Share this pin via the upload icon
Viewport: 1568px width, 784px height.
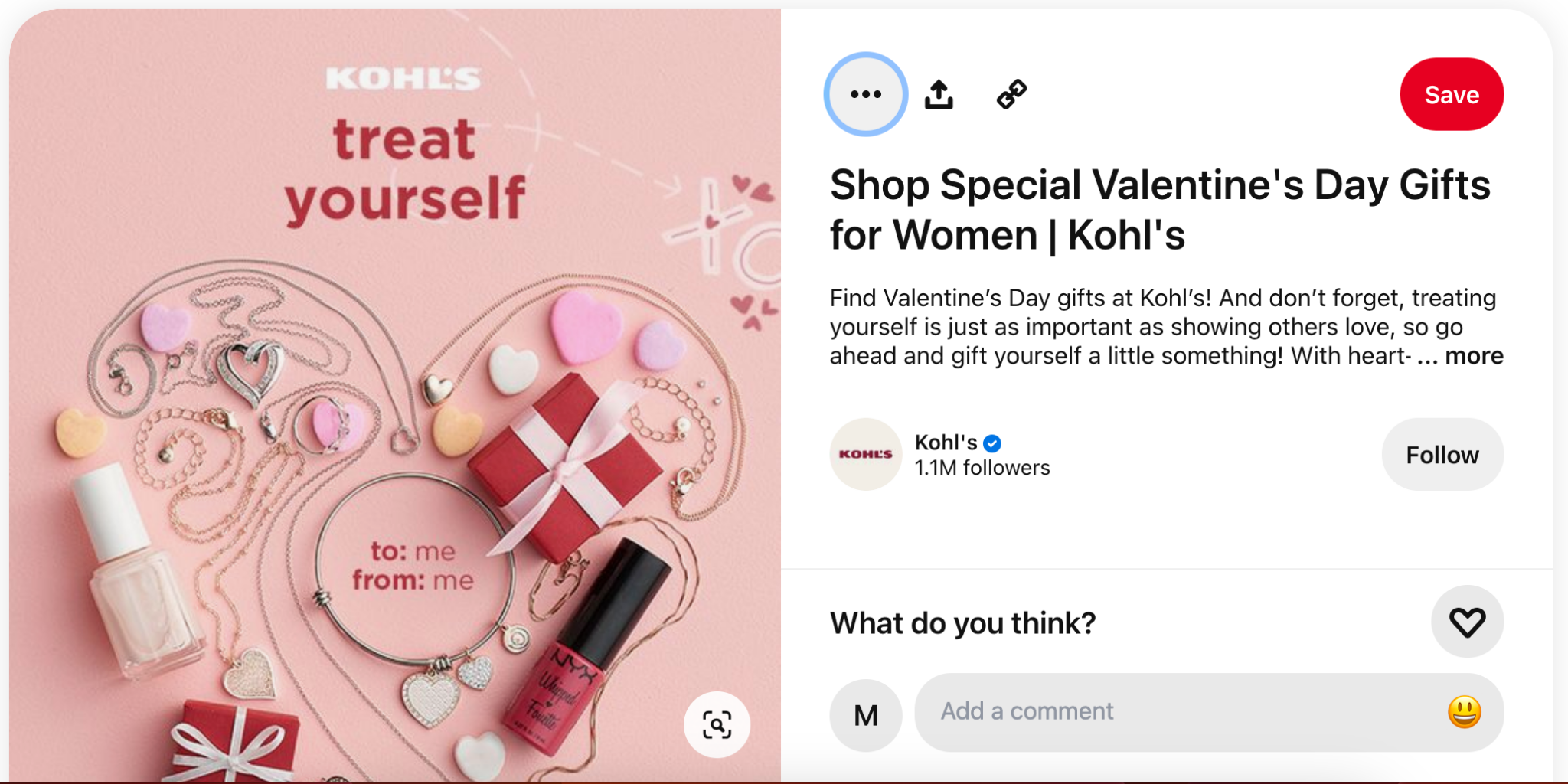tap(940, 93)
